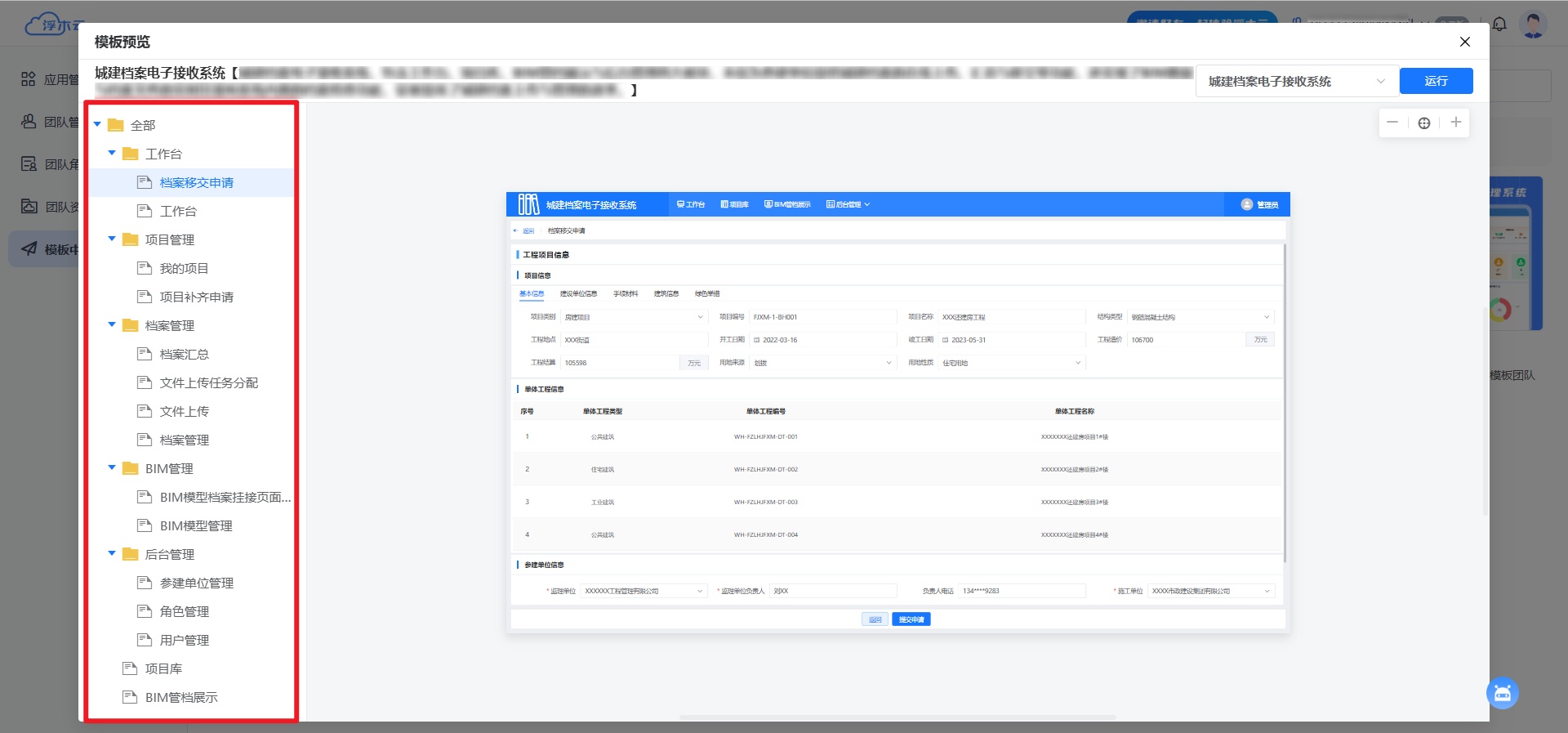Click the template preview screenshot thumbnail

coord(898,413)
